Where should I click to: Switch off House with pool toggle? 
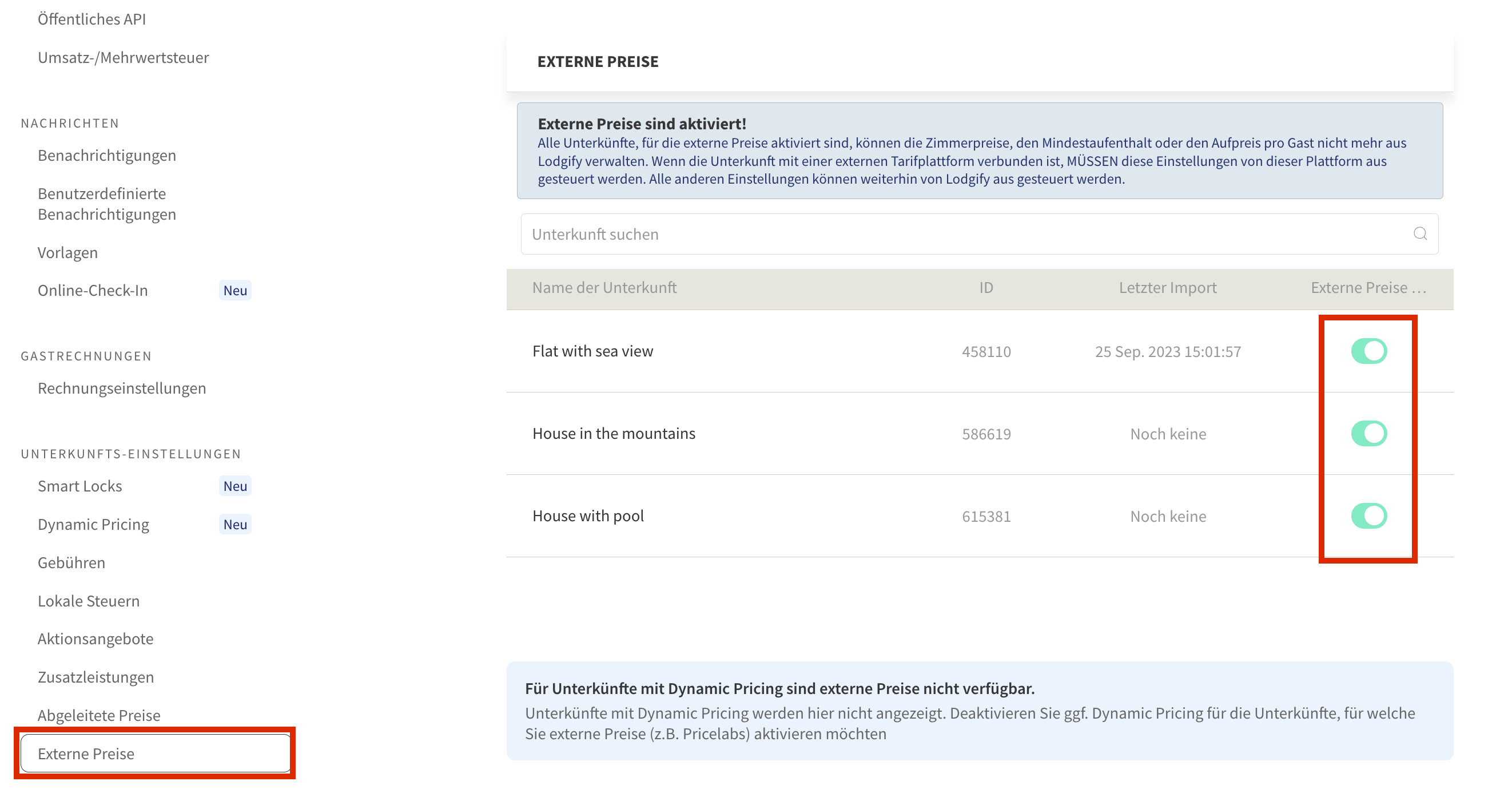(1368, 516)
